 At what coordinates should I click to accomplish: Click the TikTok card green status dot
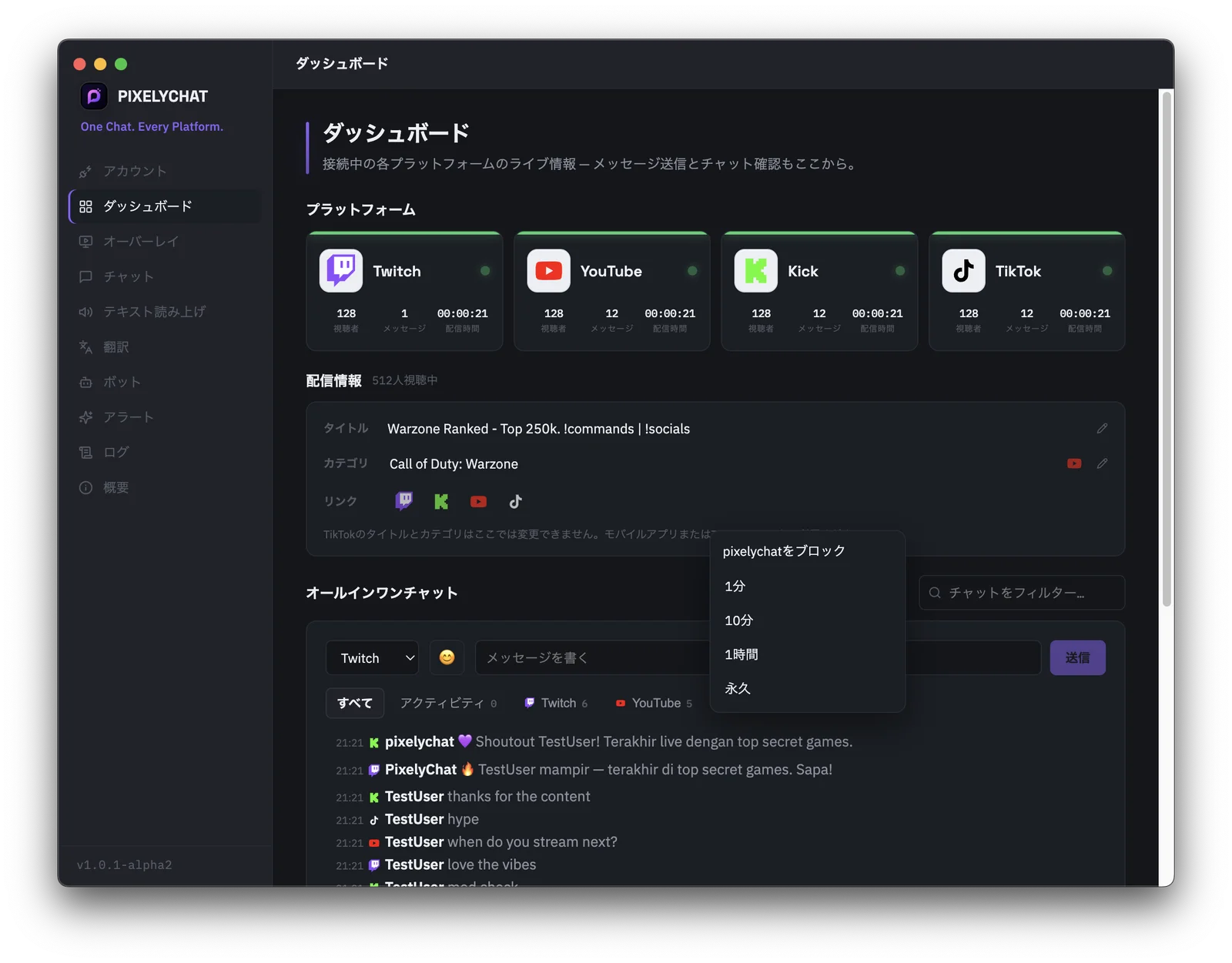(x=1107, y=271)
